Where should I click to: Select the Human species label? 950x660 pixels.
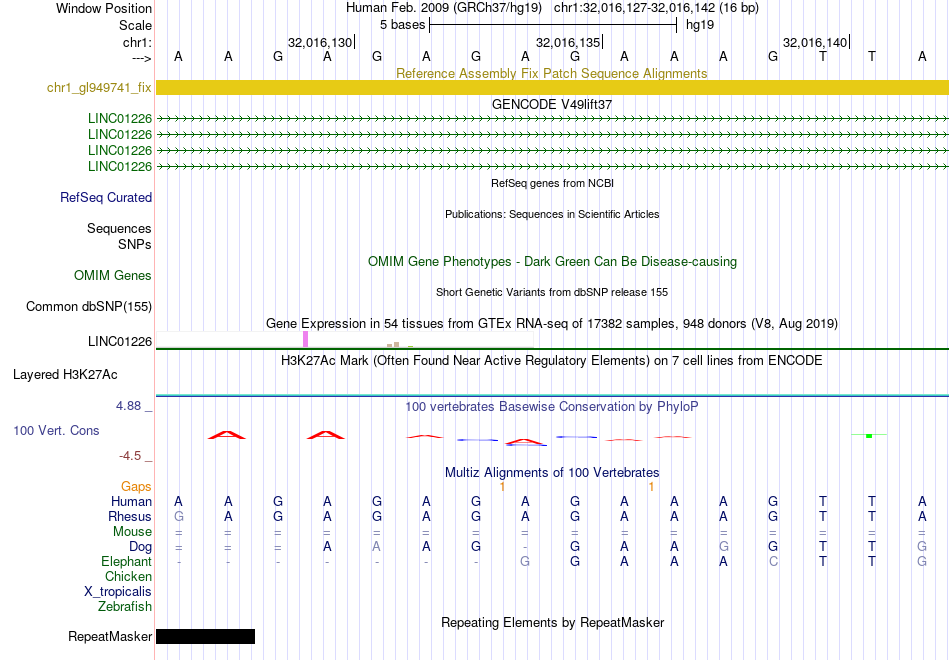(x=131, y=502)
